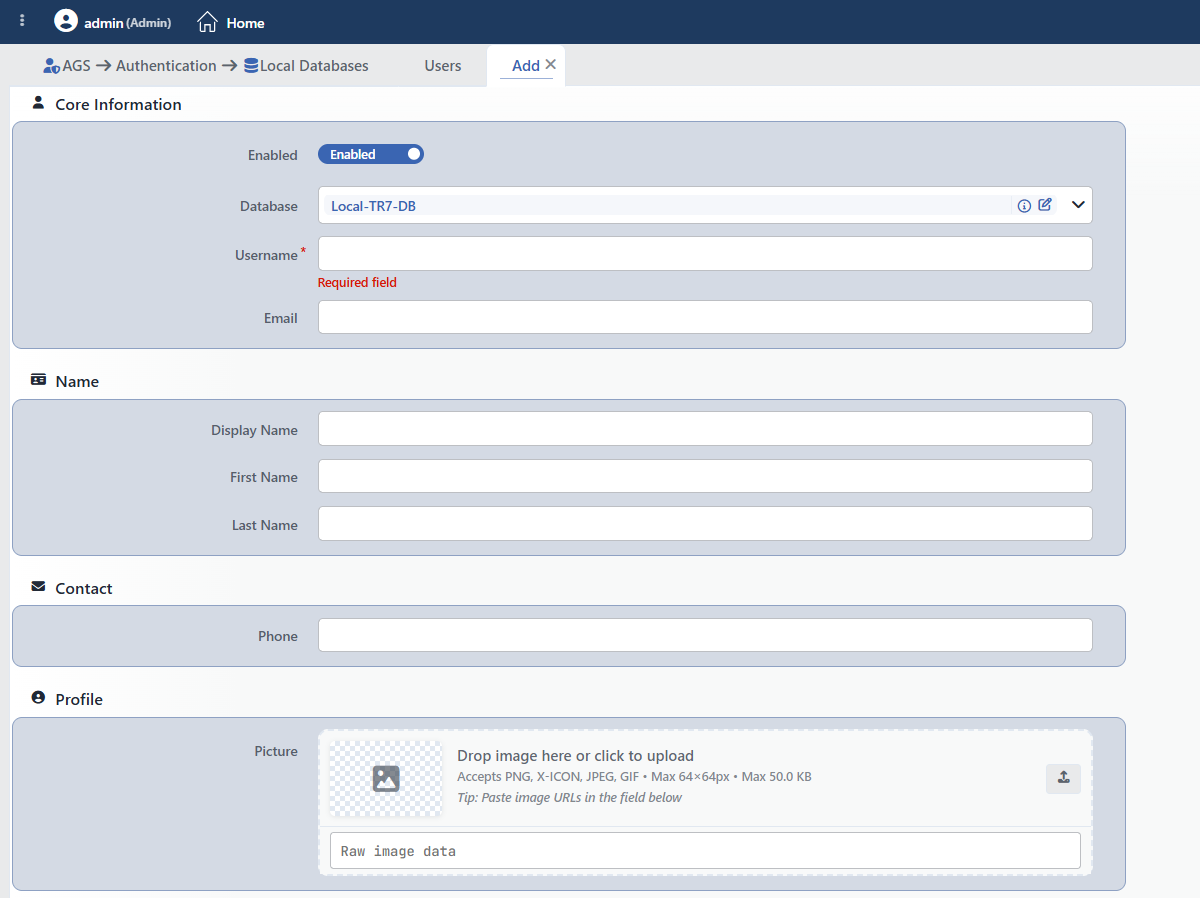The width and height of the screenshot is (1200, 898).
Task: Click the Phone input field
Action: 705,635
